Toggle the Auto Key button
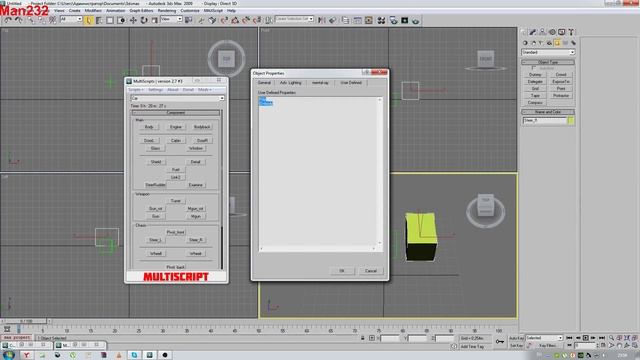 pyautogui.click(x=516, y=338)
